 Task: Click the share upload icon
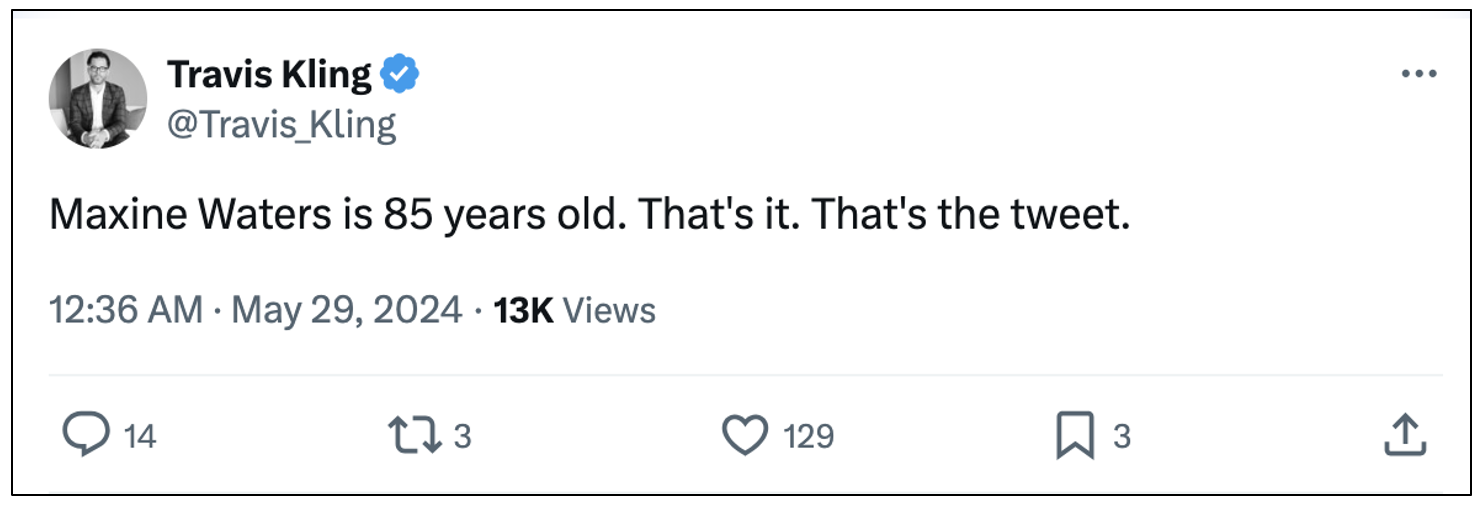point(1403,436)
